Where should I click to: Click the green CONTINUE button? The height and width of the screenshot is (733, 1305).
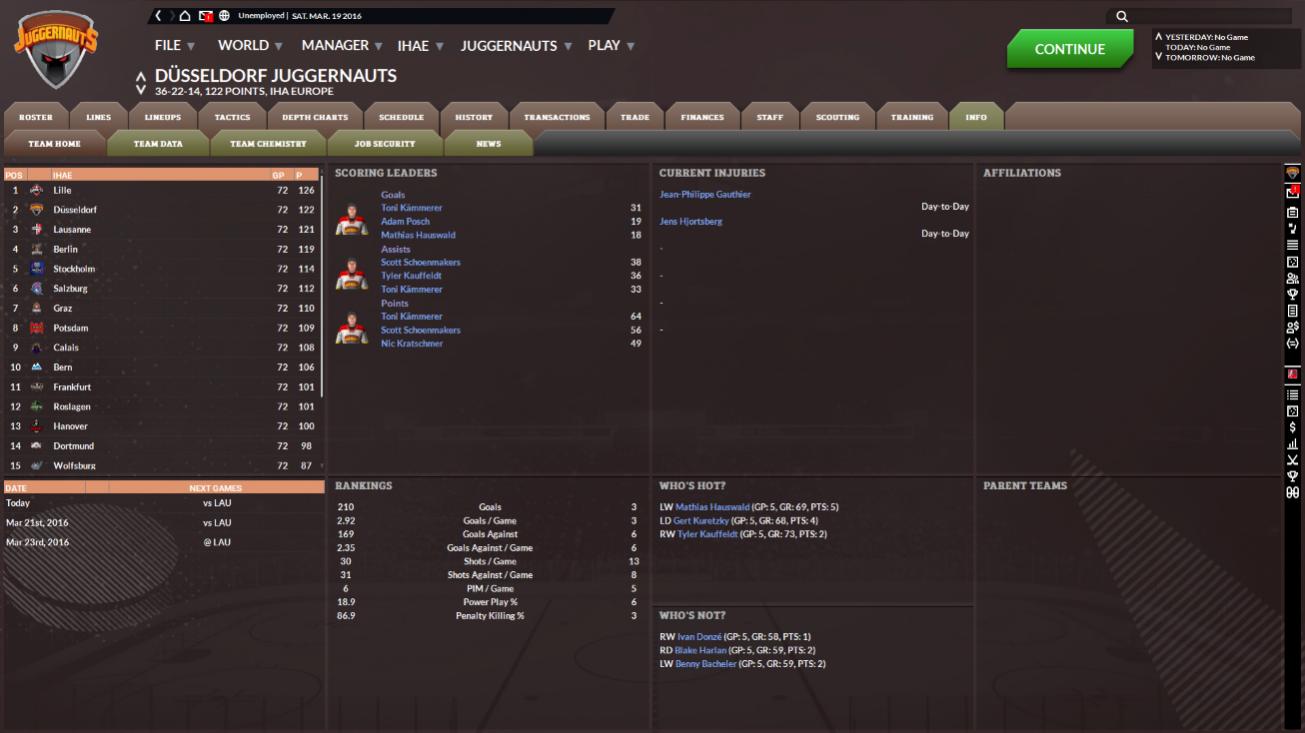coord(1070,49)
